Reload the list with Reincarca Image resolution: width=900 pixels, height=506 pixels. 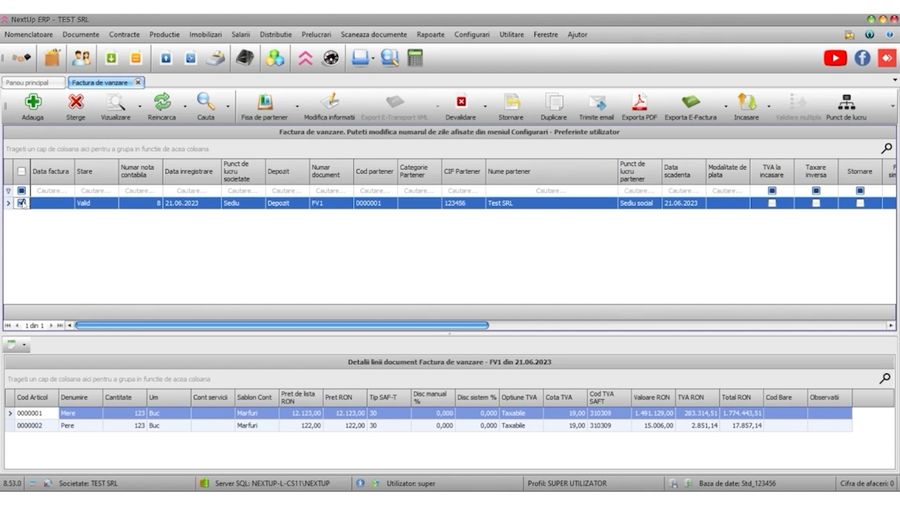[161, 102]
